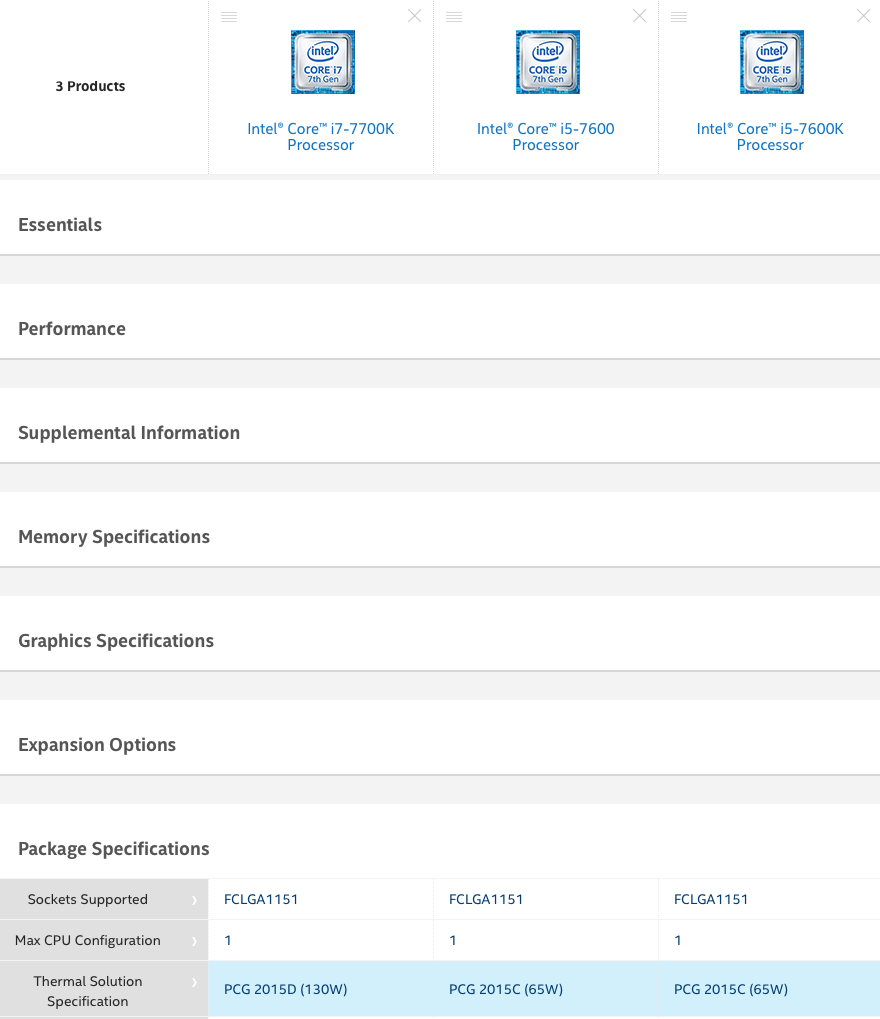Open the Core i7-7700K badge image

click(x=322, y=62)
